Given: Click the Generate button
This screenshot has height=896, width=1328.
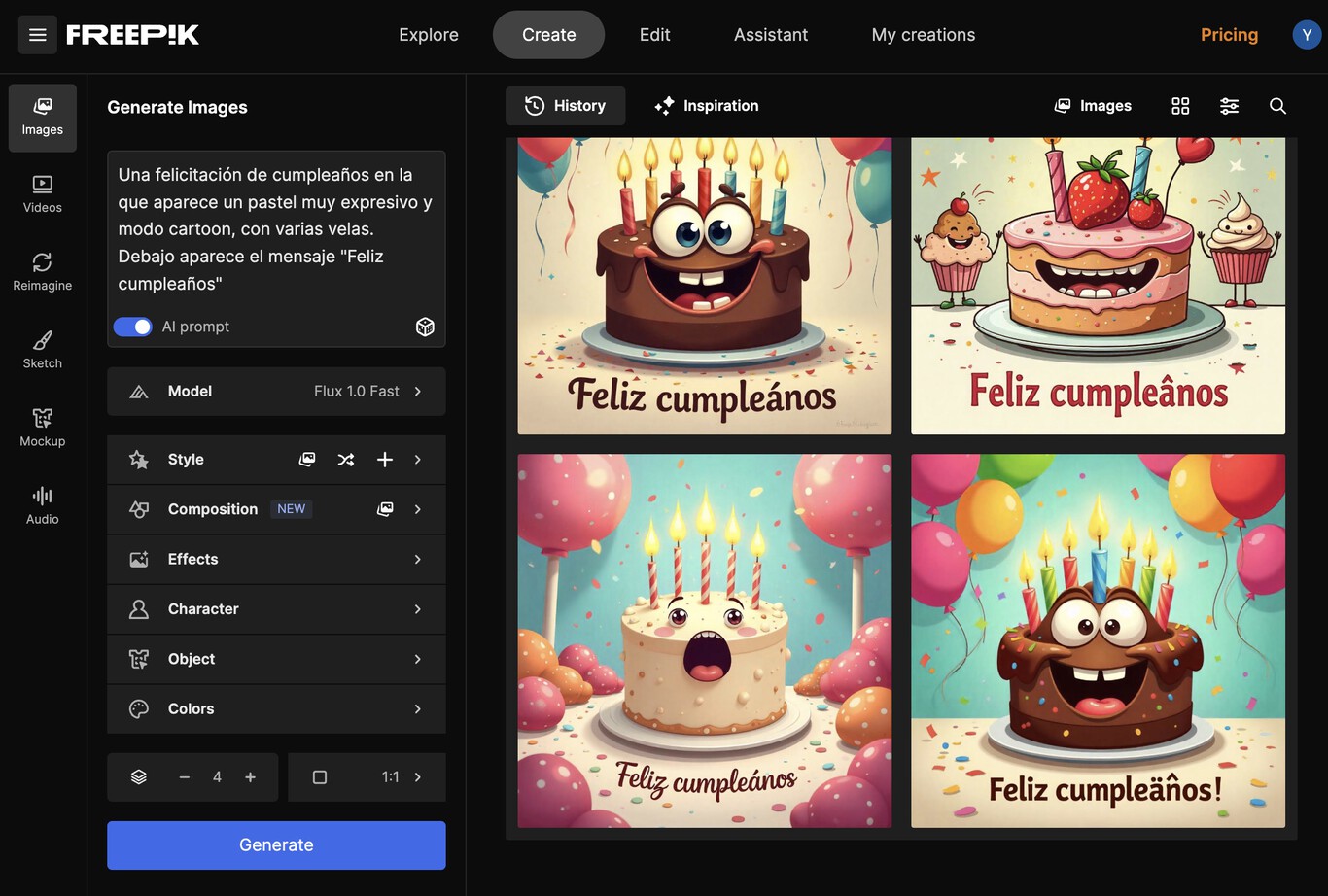Looking at the screenshot, I should point(276,844).
